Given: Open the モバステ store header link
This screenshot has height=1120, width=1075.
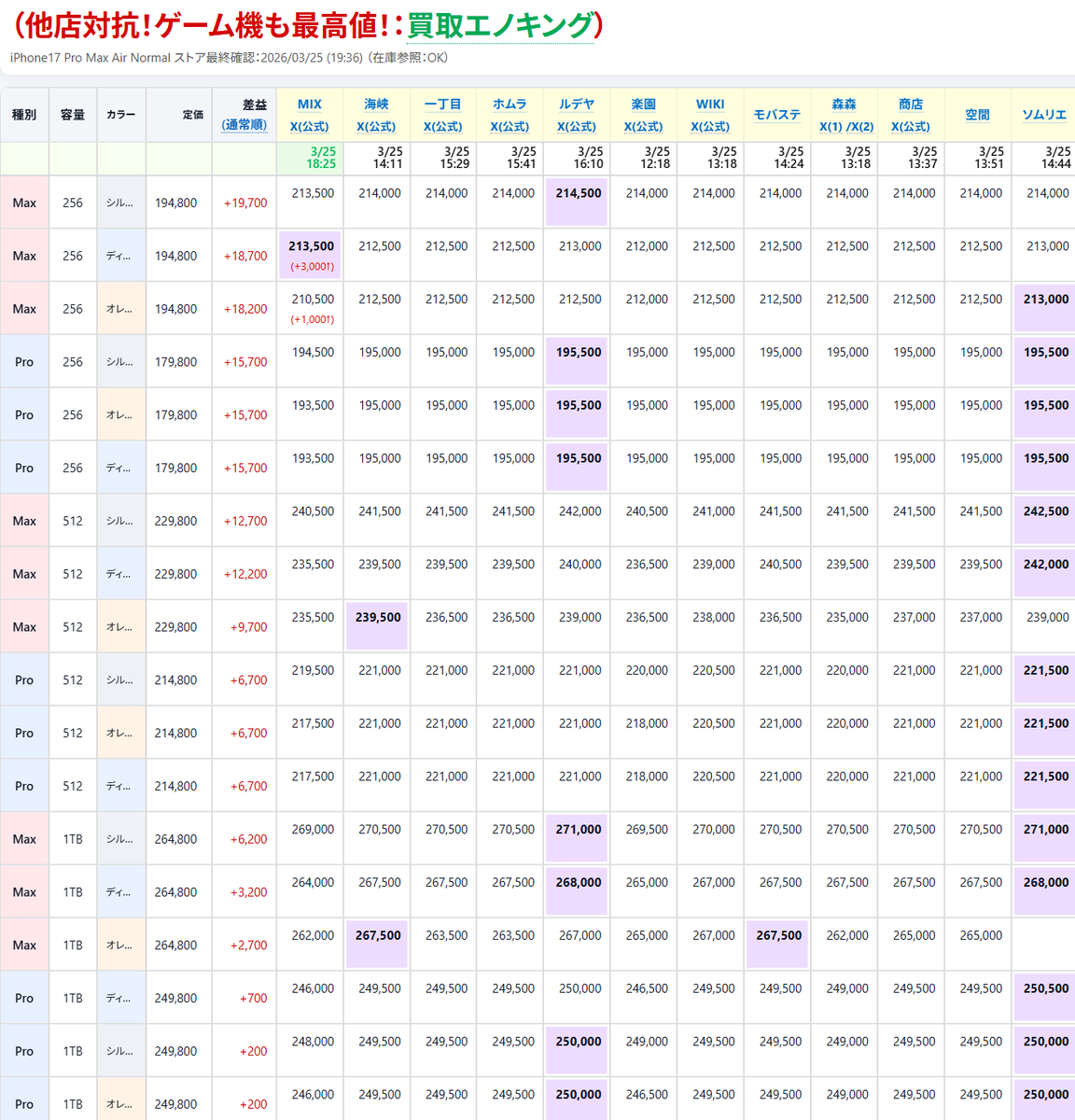Looking at the screenshot, I should [777, 115].
